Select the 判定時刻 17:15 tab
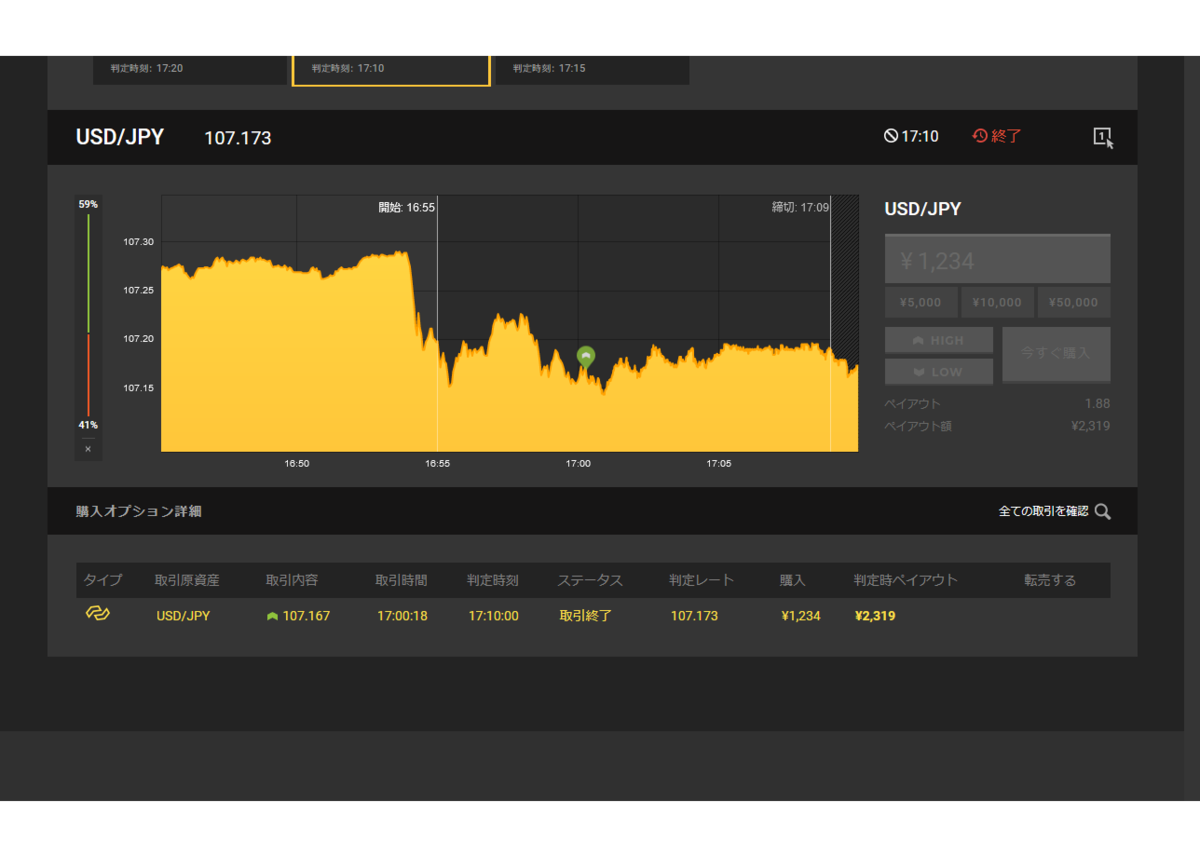 [x=592, y=70]
